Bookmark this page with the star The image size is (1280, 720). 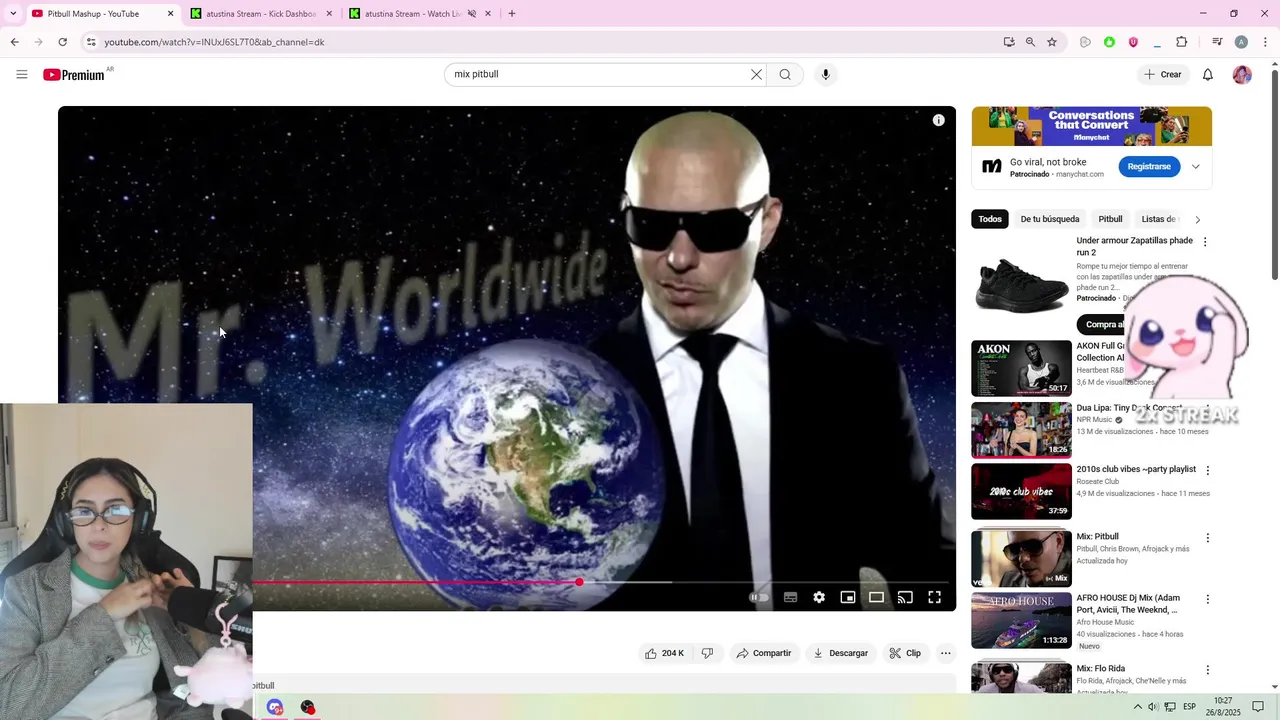[1052, 42]
